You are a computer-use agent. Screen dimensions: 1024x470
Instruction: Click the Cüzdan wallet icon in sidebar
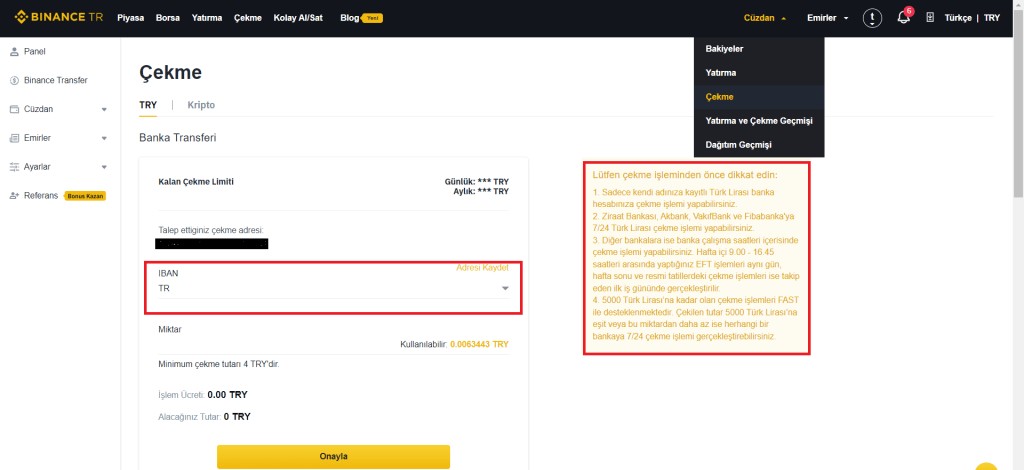(14, 109)
